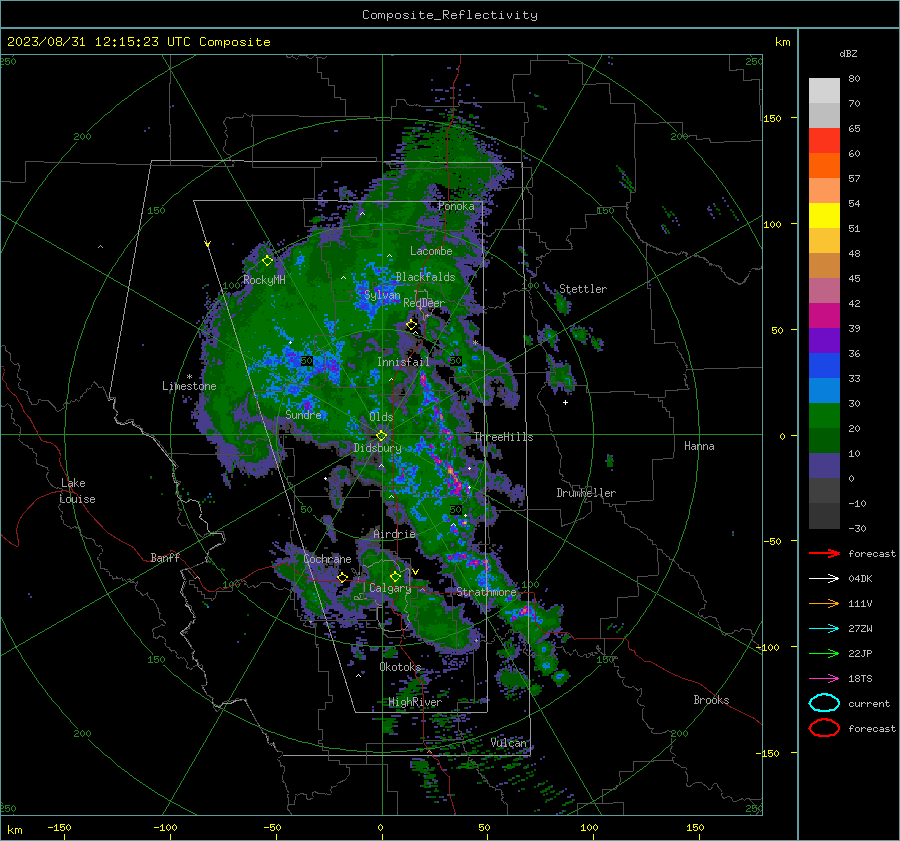Click the yellow diamond marker at Olds
This screenshot has width=900, height=841.
pyautogui.click(x=381, y=436)
